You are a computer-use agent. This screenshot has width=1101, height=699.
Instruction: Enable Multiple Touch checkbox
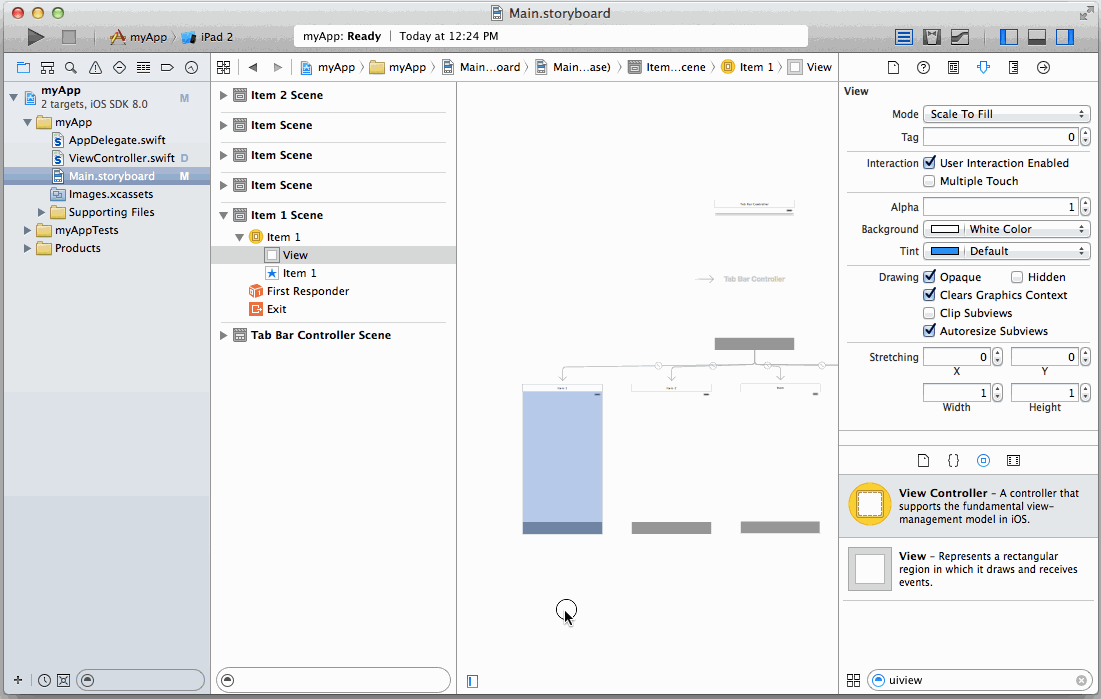[x=929, y=181]
